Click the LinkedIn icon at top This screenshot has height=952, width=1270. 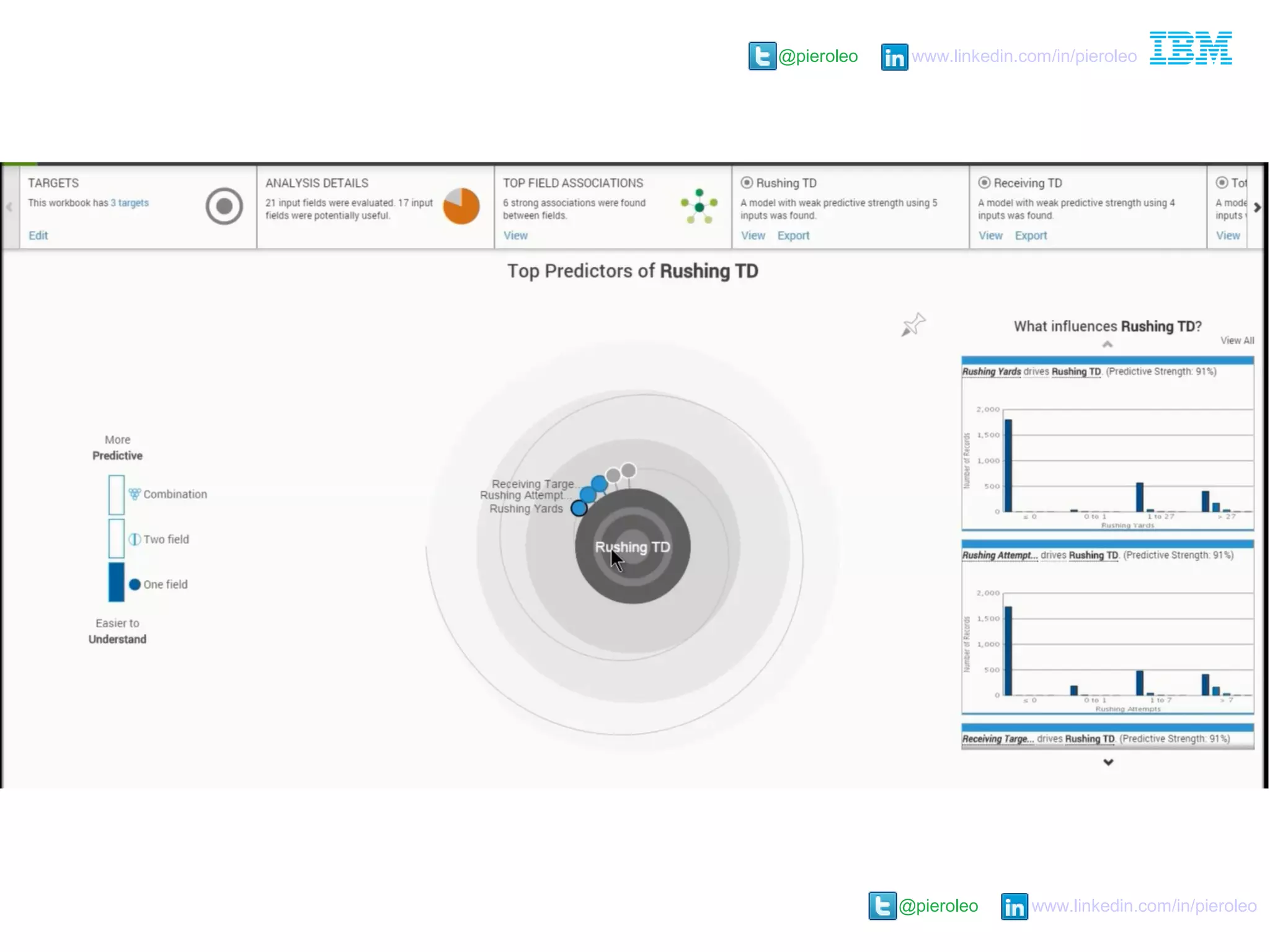(x=894, y=57)
